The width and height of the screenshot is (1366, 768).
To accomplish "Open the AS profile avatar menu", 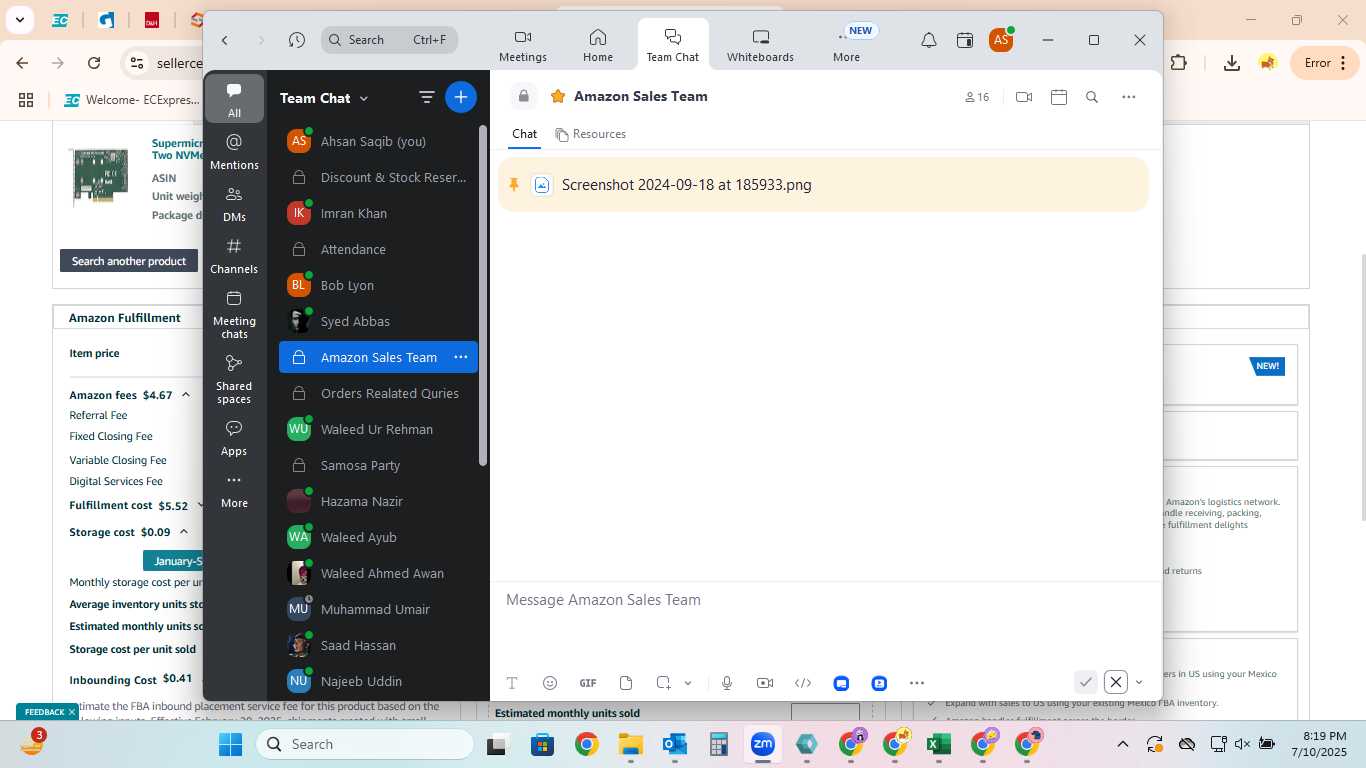I will point(1001,40).
